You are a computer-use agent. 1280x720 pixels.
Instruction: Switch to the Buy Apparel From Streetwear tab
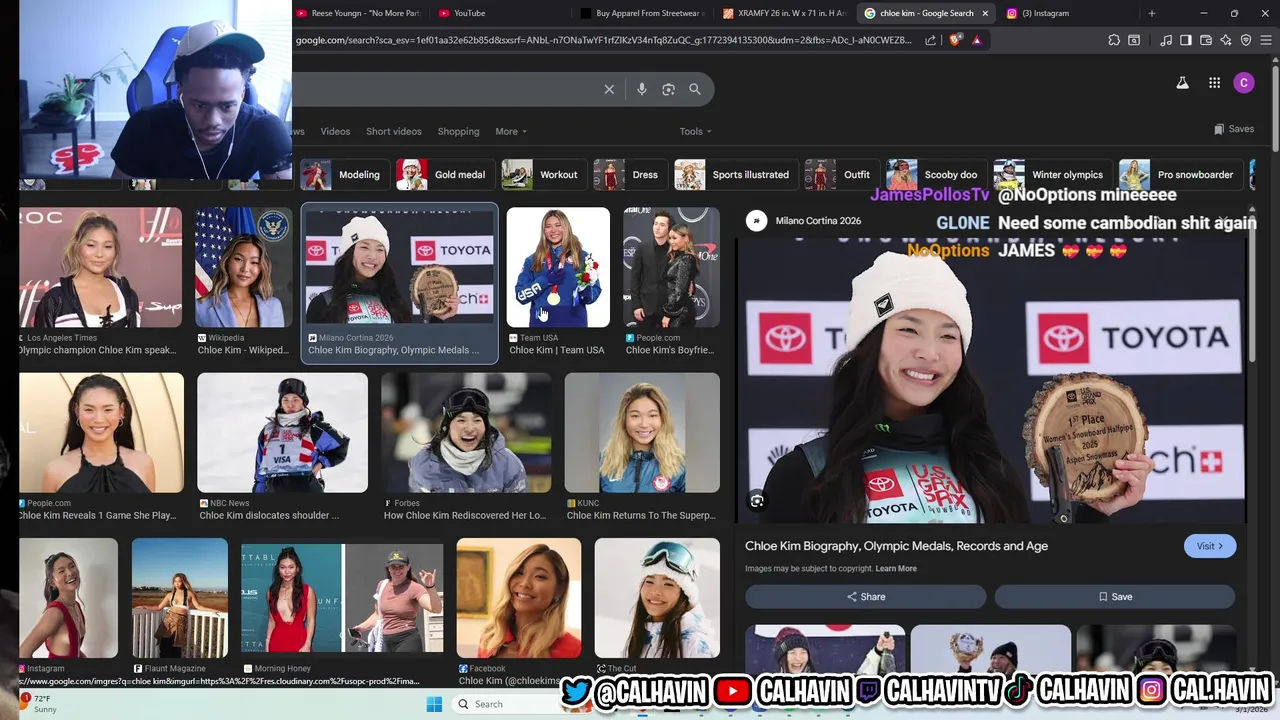click(x=642, y=13)
